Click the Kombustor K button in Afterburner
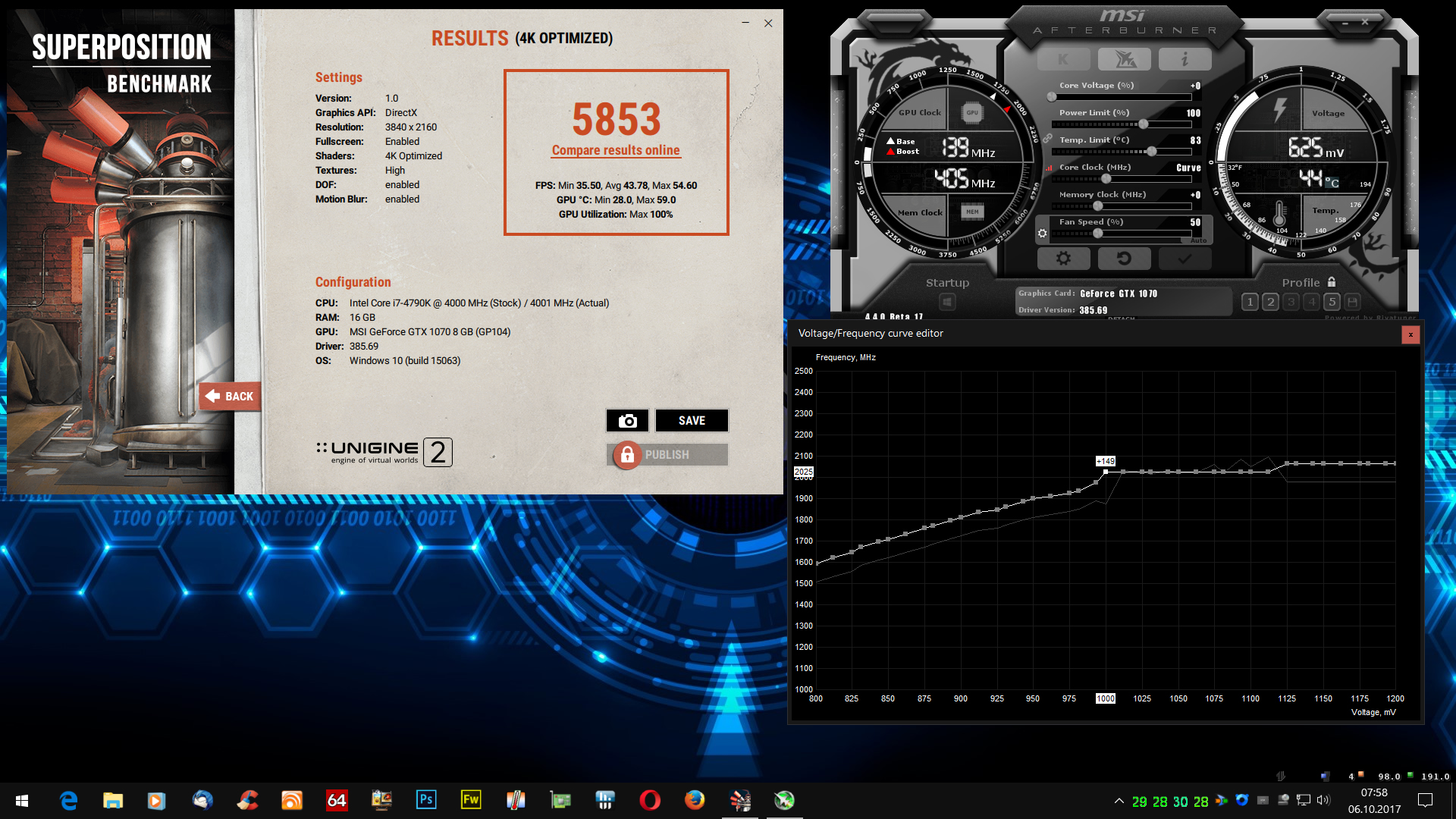Viewport: 1456px width, 819px height. (x=1063, y=59)
